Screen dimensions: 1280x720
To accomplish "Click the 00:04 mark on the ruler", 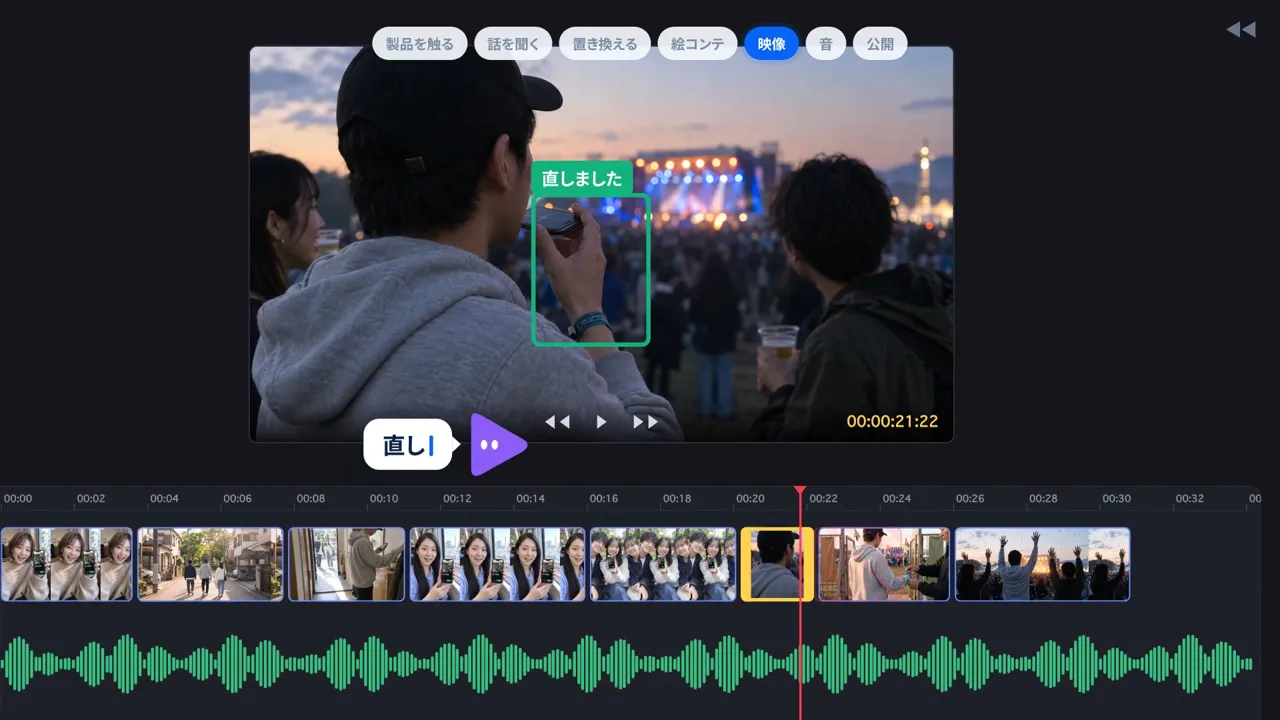I will tap(164, 498).
